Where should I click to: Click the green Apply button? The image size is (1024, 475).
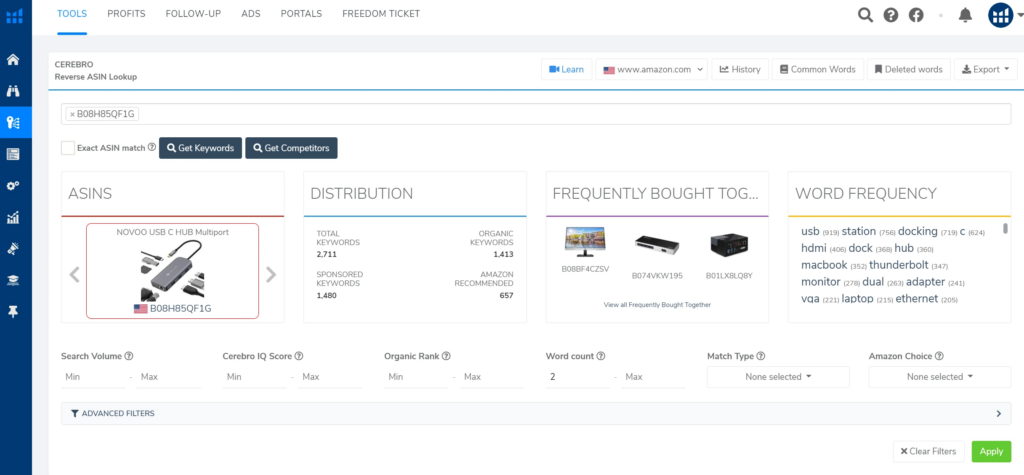click(x=991, y=451)
